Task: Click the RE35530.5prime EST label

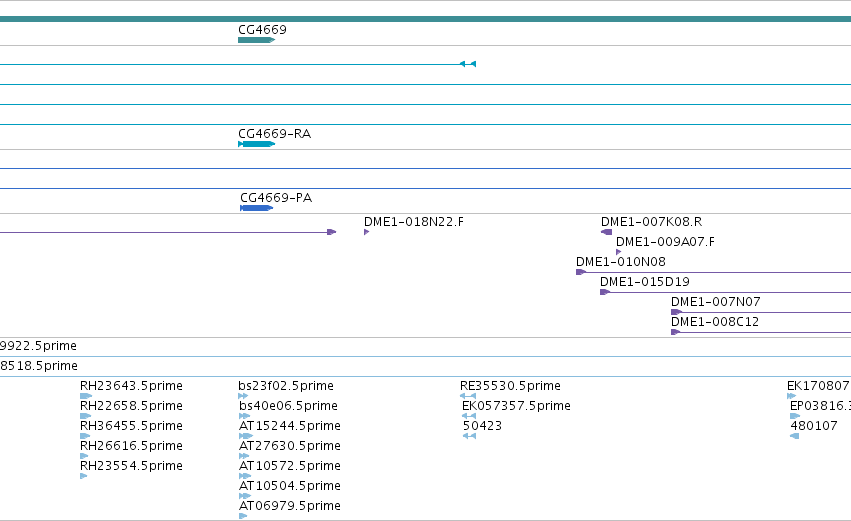Action: click(x=510, y=386)
